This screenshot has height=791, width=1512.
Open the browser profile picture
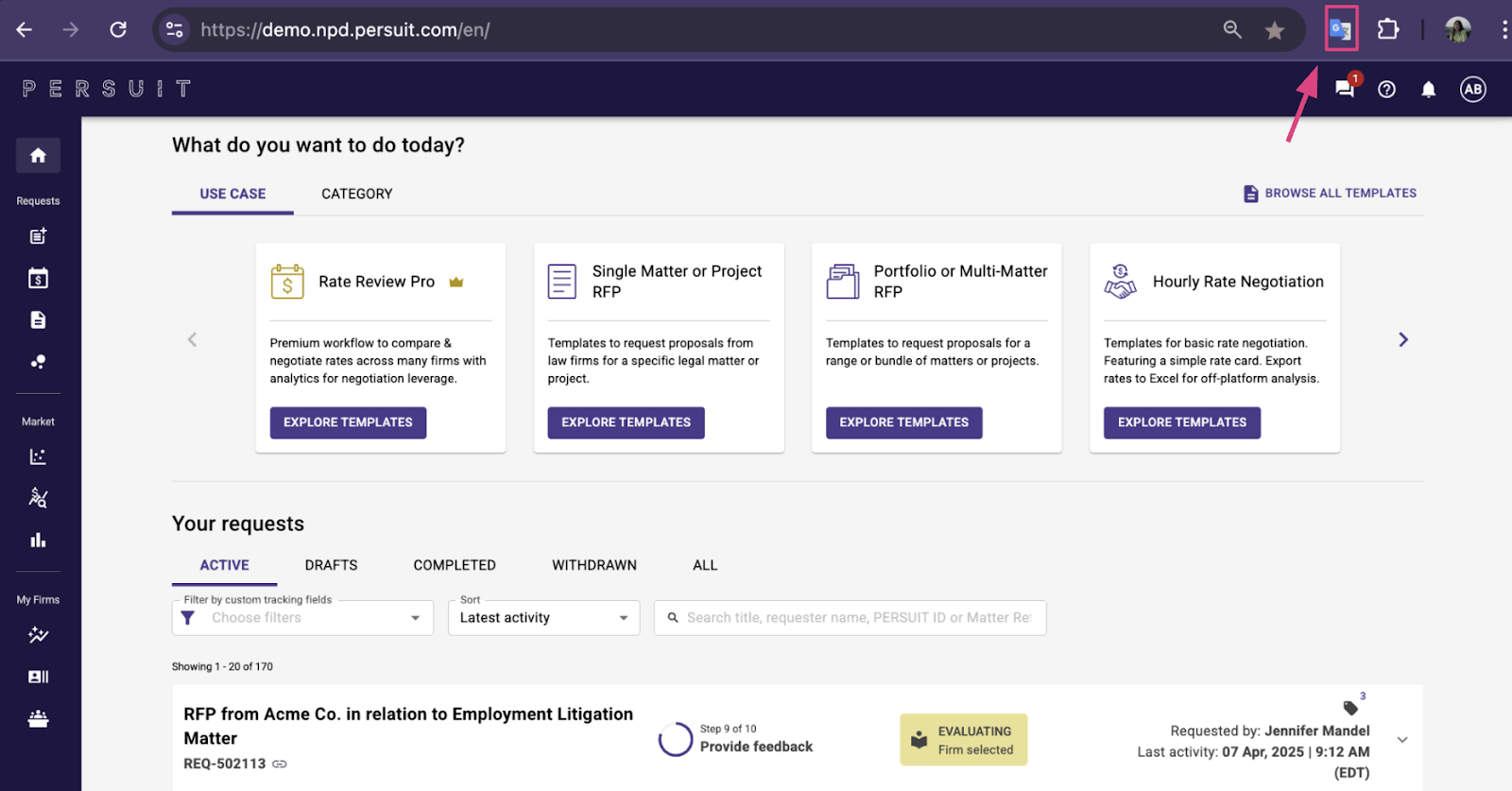point(1457,29)
